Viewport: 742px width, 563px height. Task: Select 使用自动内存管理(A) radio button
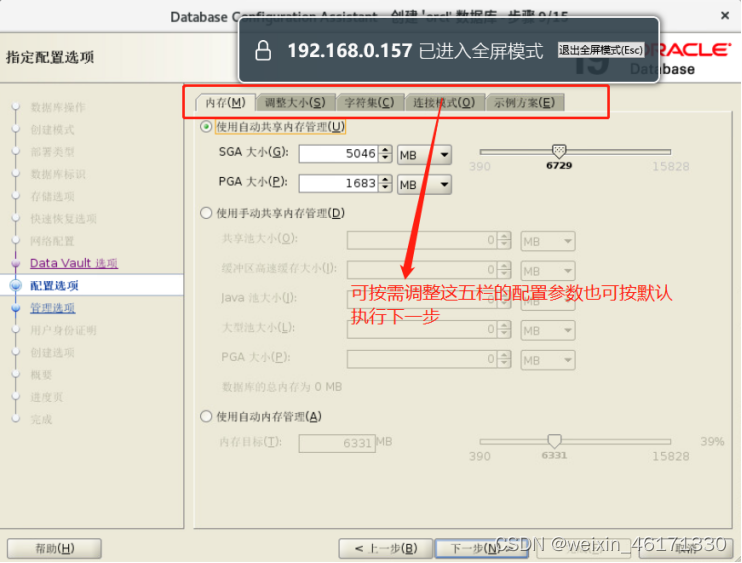(206, 416)
